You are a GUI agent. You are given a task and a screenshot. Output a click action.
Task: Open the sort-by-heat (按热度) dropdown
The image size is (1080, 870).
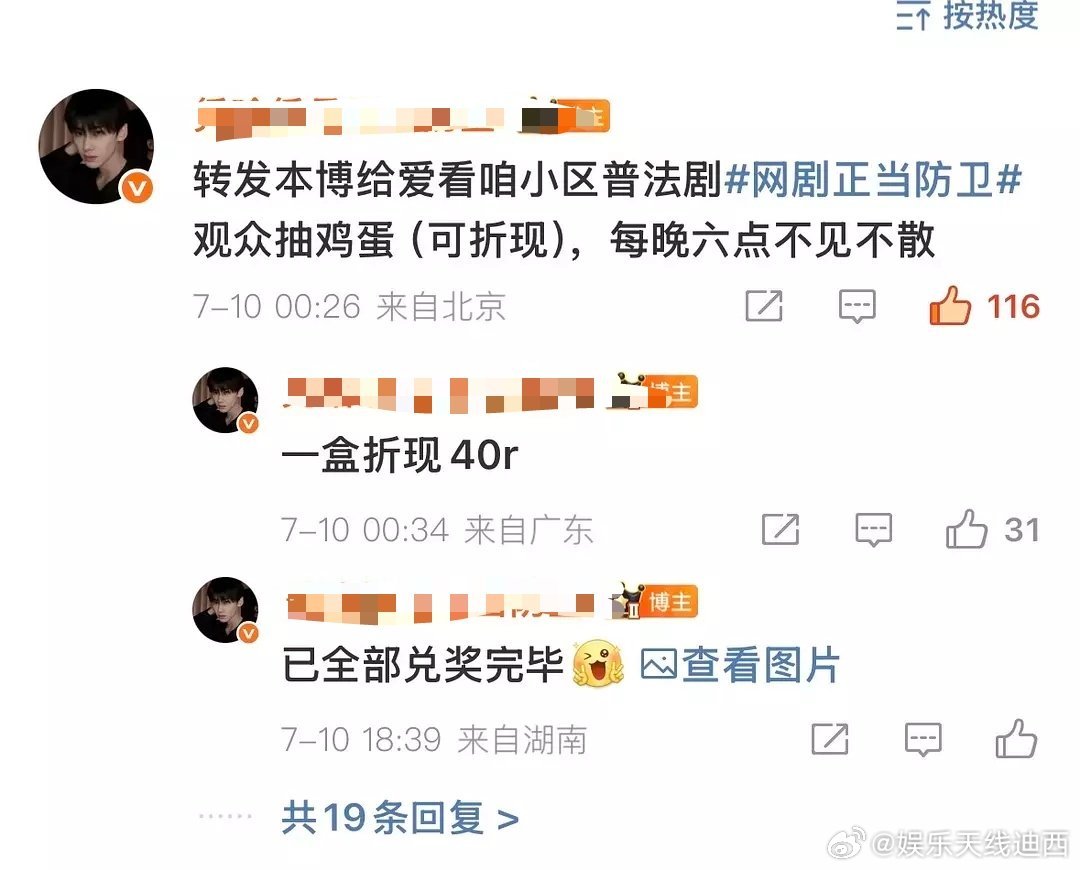tap(967, 15)
